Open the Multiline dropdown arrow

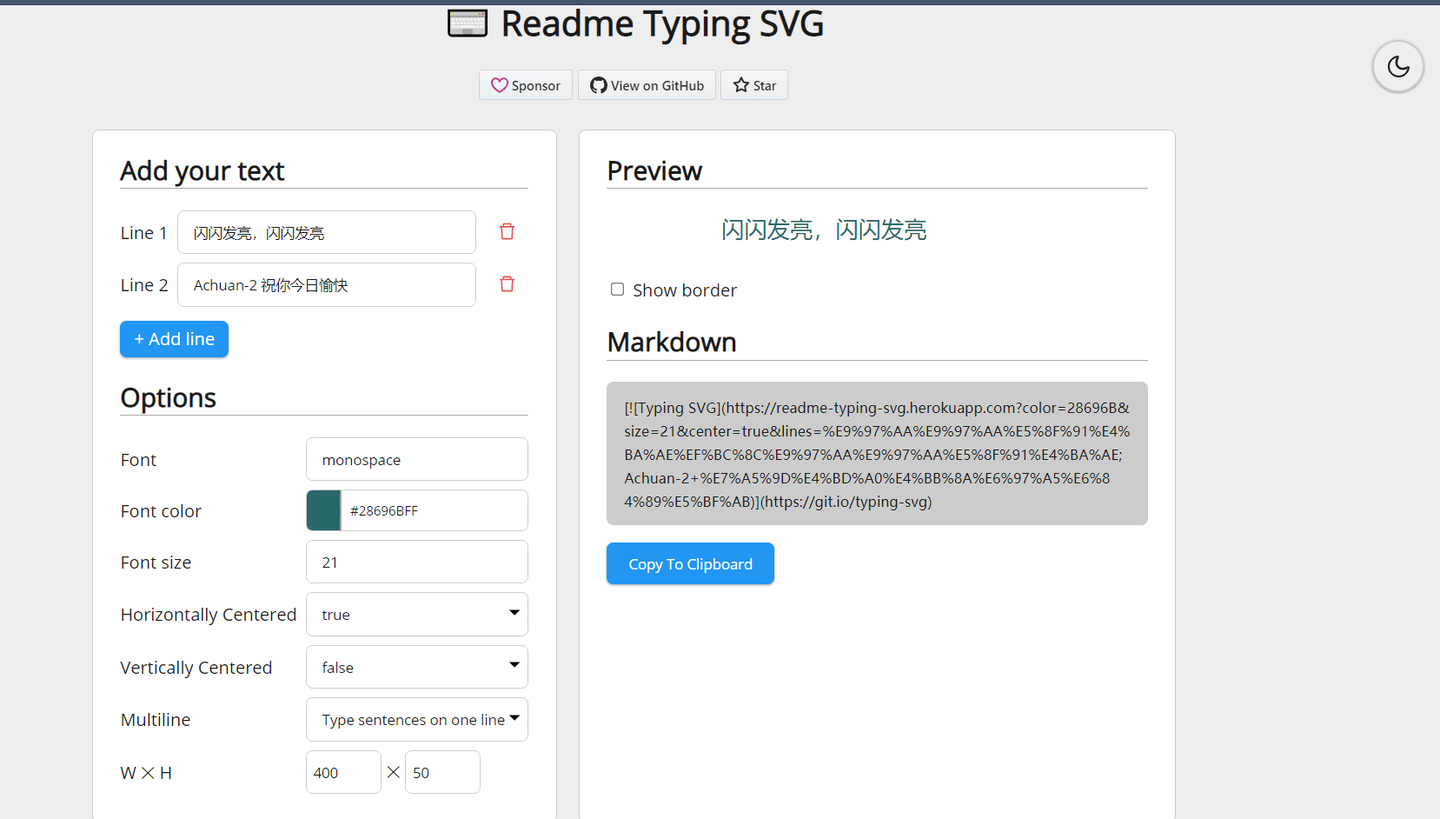click(514, 719)
